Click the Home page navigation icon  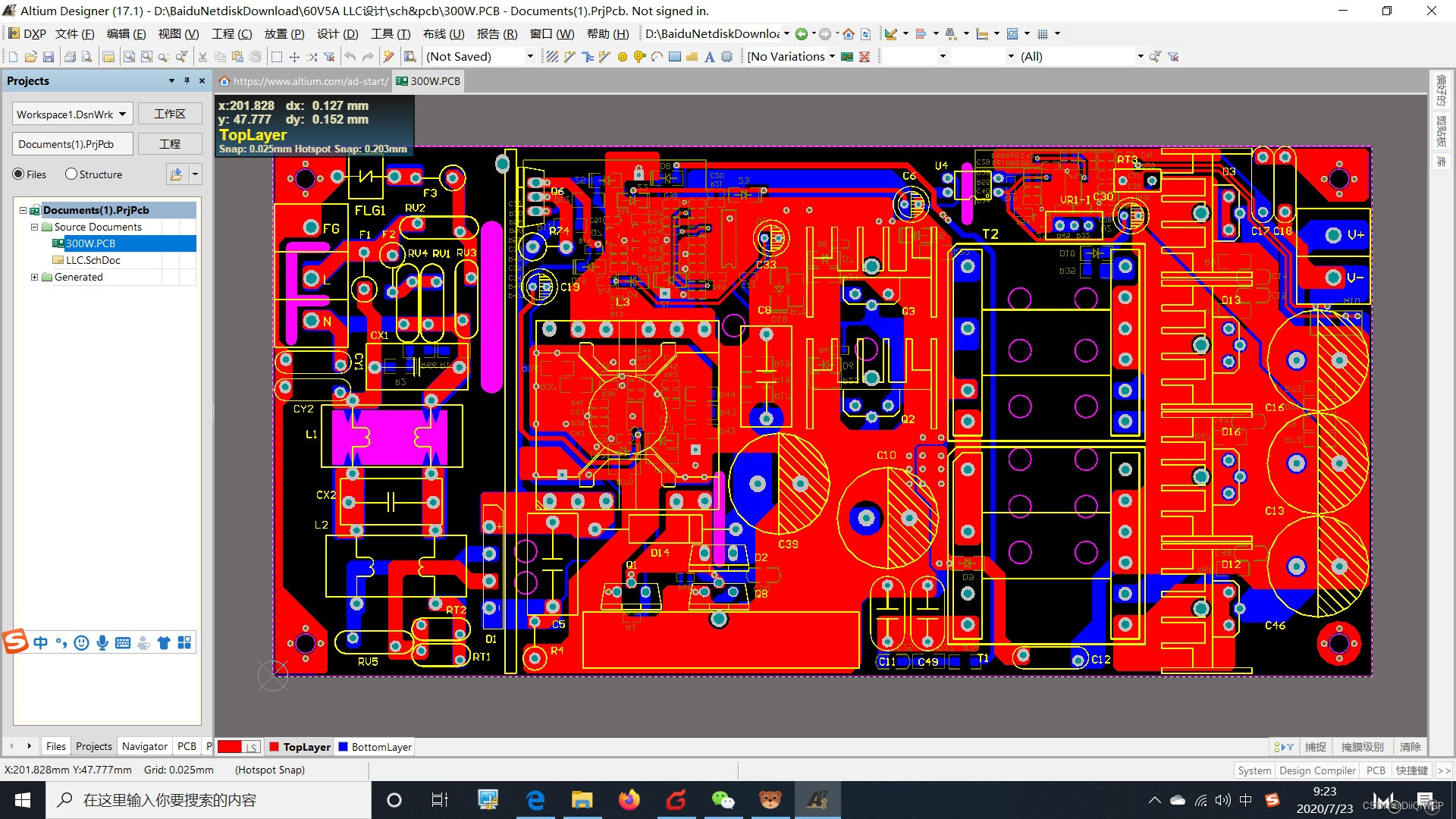pos(849,34)
